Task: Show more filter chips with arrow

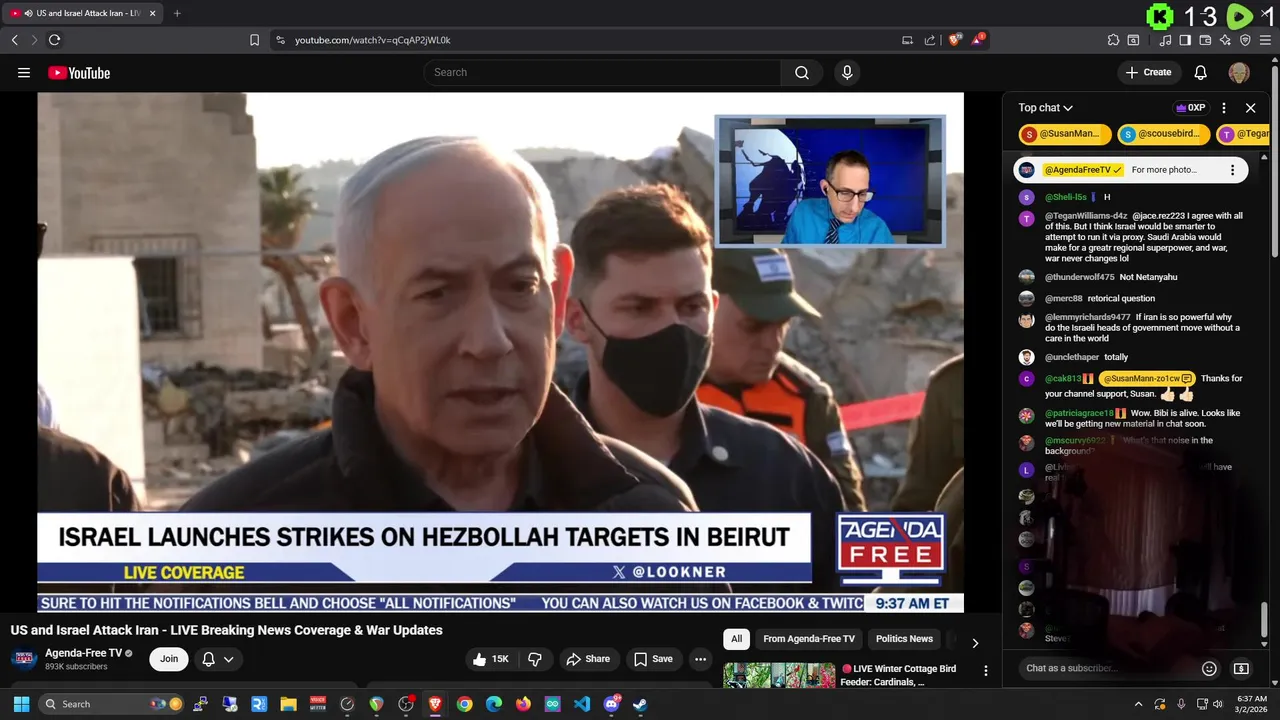Action: pos(975,642)
